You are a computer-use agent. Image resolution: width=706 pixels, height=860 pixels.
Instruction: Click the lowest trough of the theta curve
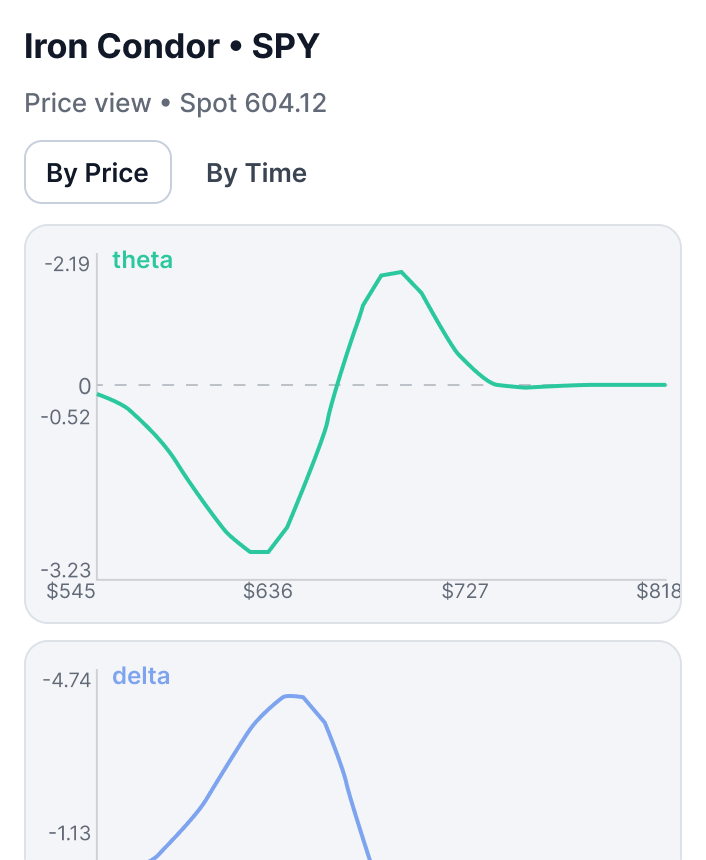[x=259, y=551]
